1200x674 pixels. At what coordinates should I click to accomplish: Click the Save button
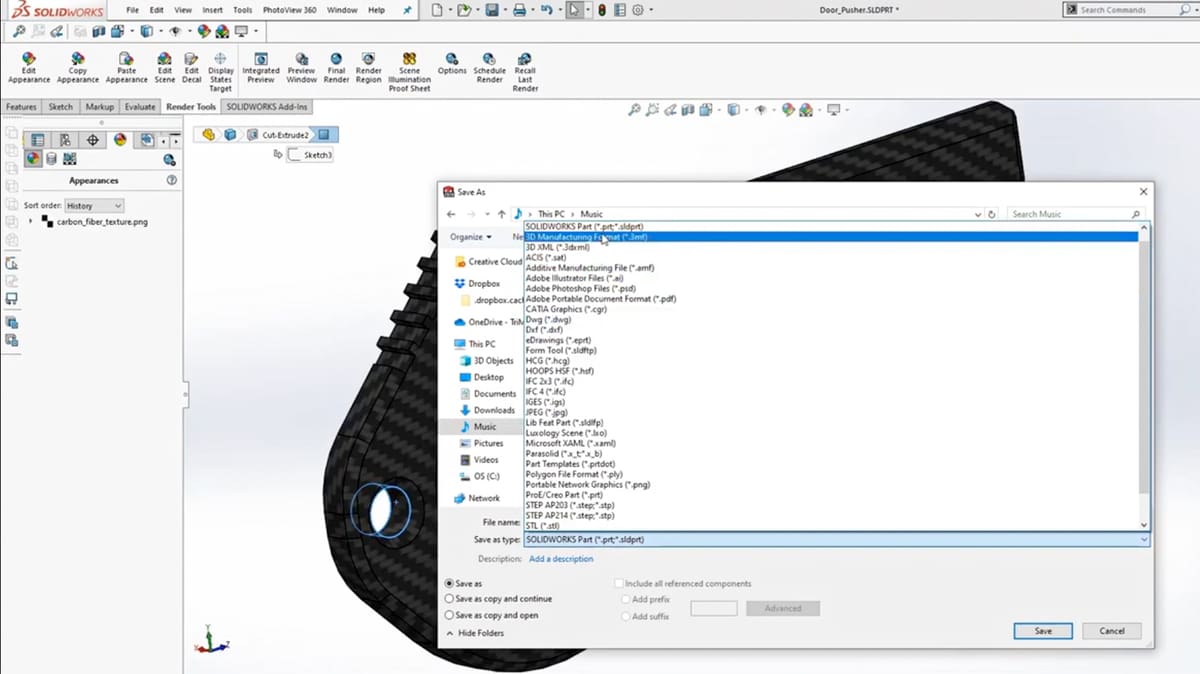click(x=1043, y=631)
